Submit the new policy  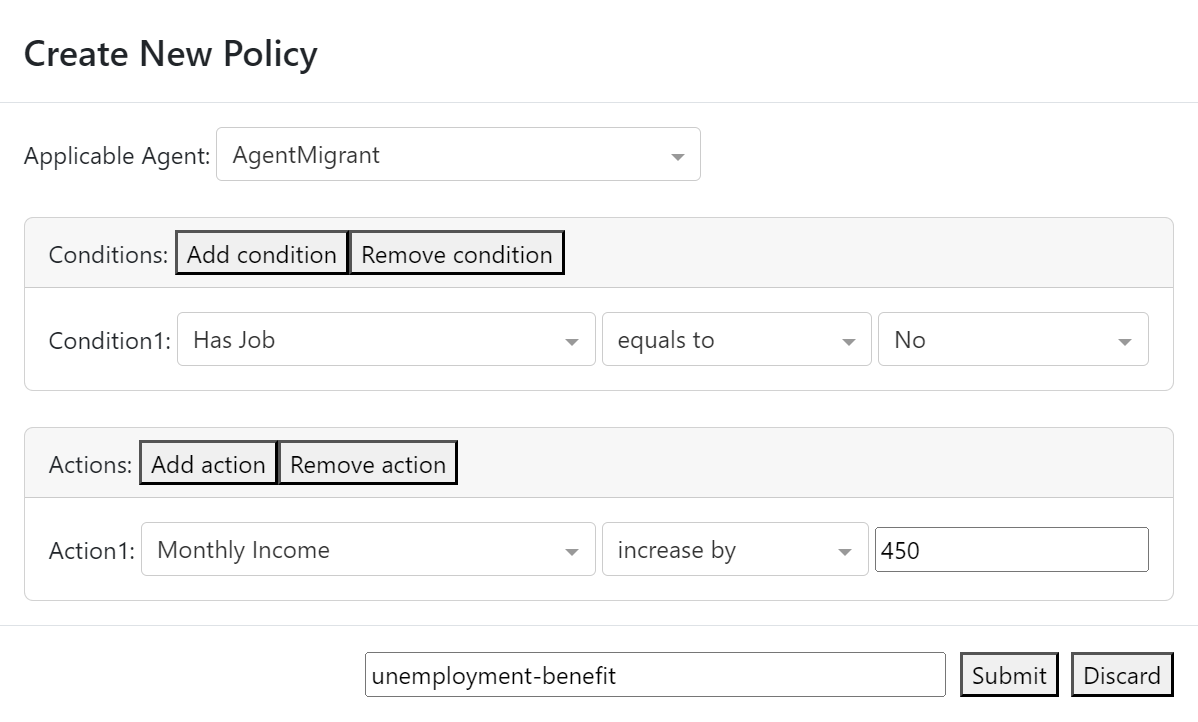(x=1008, y=676)
